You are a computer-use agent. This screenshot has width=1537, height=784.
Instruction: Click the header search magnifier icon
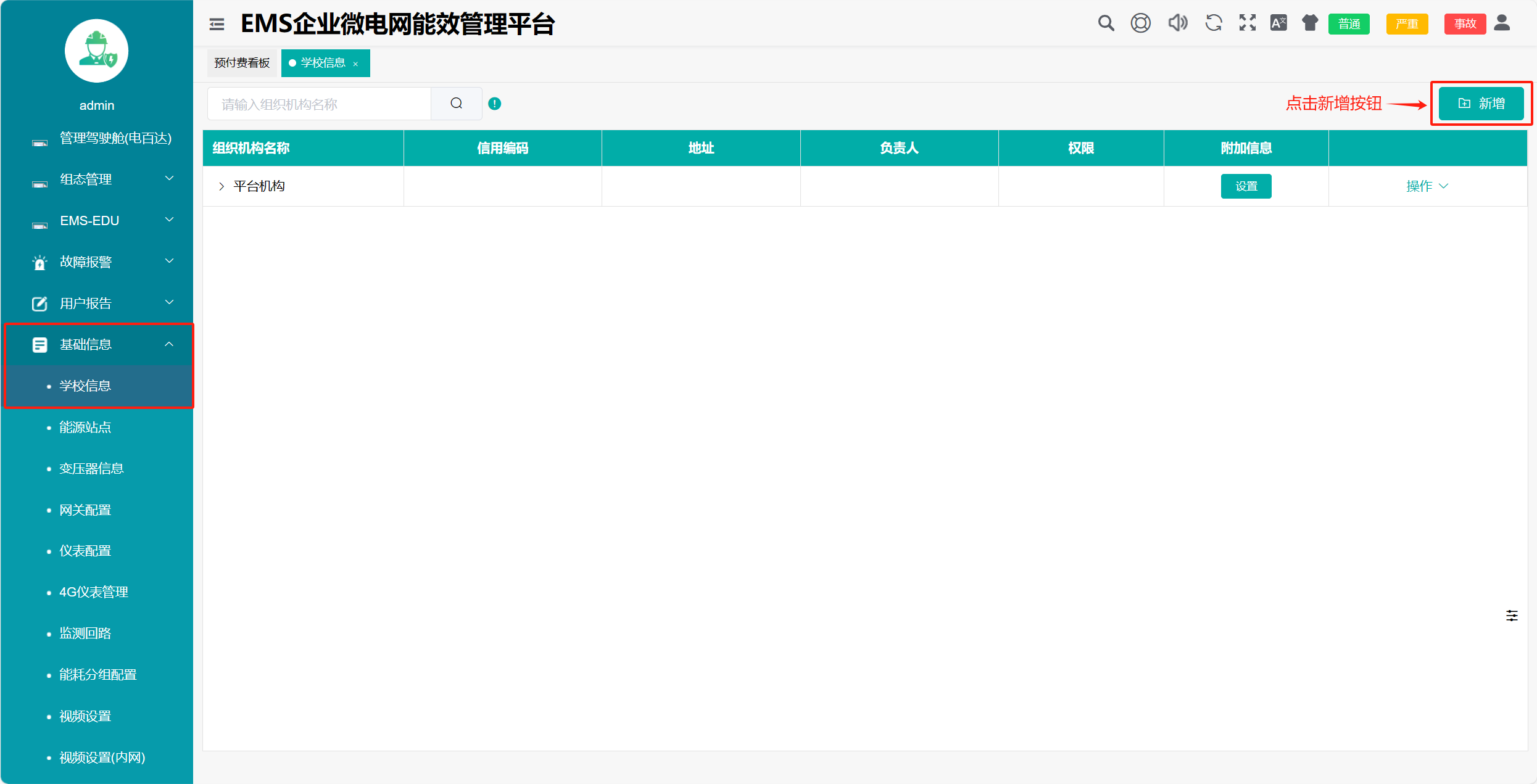(1106, 23)
